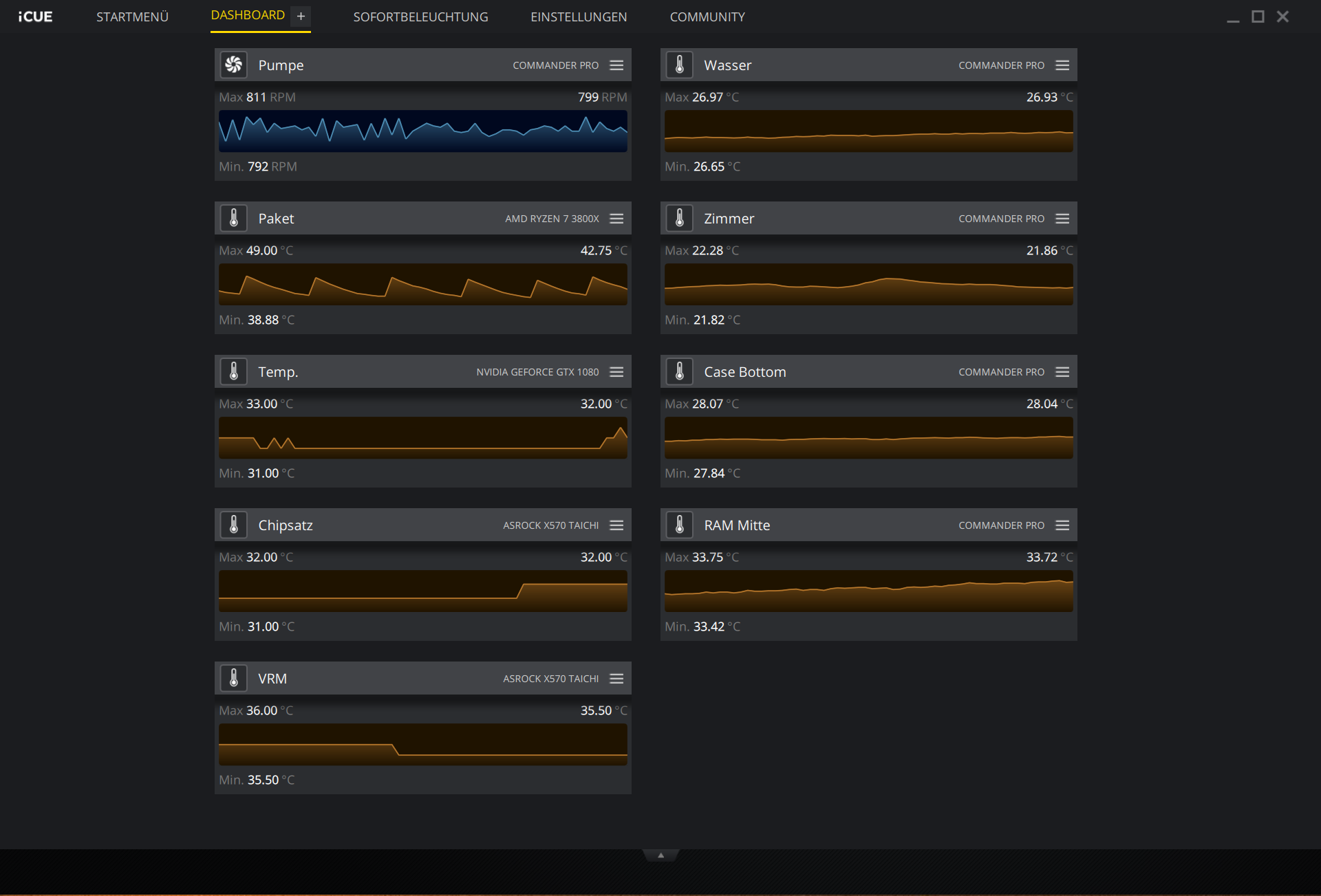Click the iCUE logo
This screenshot has height=896, width=1321.
tap(35, 17)
